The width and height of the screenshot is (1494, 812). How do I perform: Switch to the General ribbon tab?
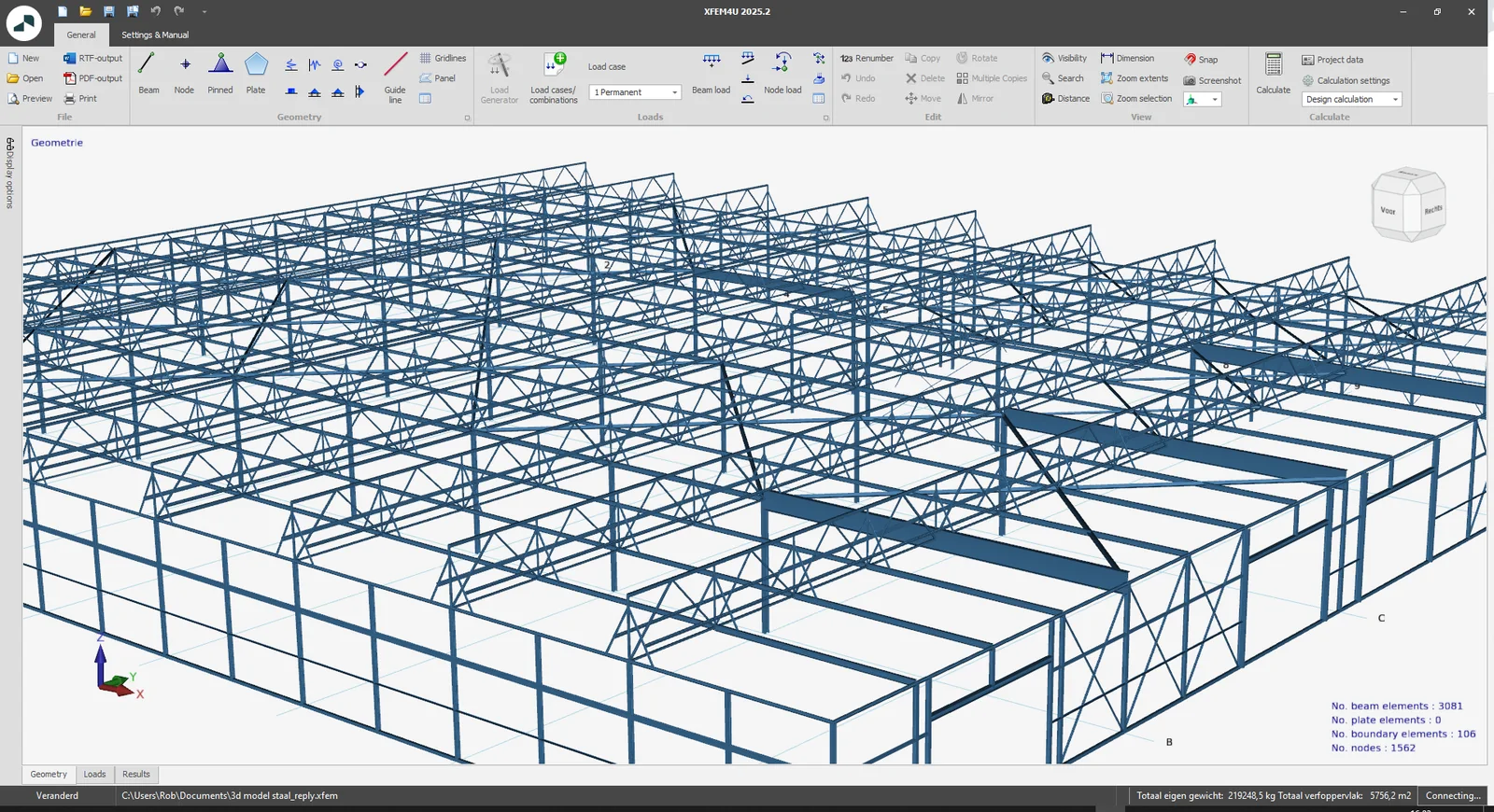pyautogui.click(x=81, y=35)
